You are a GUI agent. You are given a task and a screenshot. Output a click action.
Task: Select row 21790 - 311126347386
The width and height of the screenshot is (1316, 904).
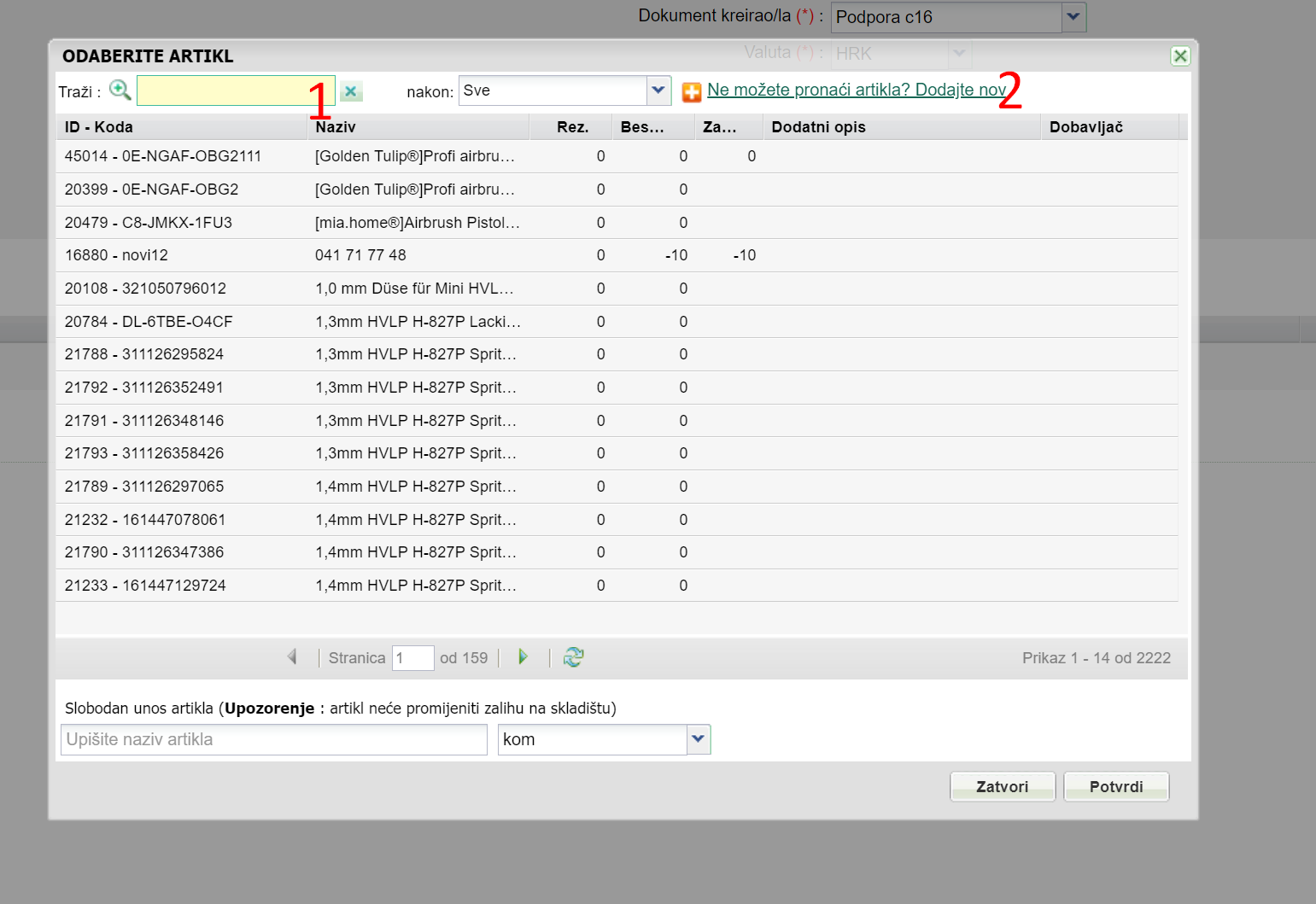[617, 552]
